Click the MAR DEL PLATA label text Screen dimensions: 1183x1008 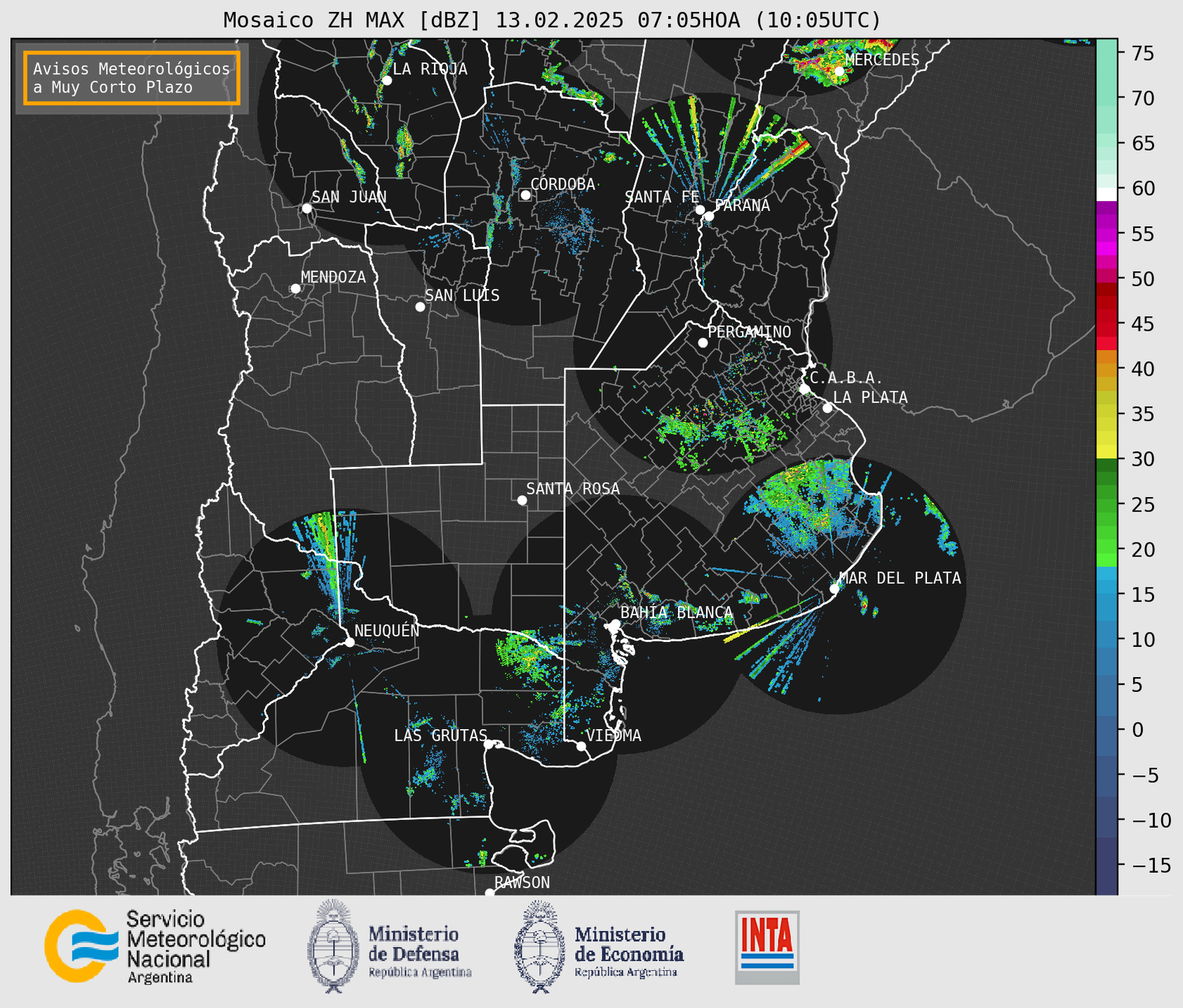900,578
